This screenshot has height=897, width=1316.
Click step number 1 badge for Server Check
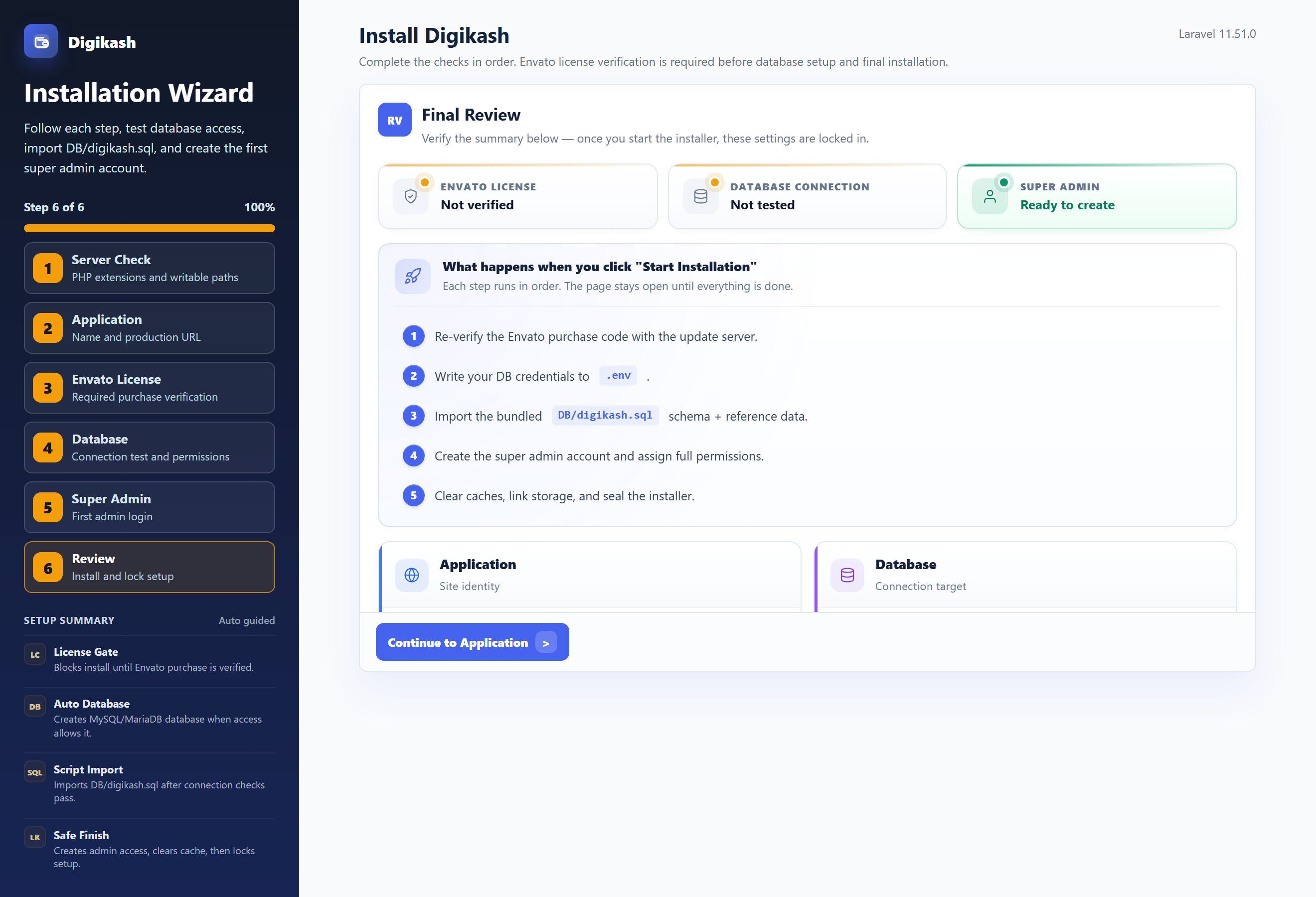click(x=47, y=268)
